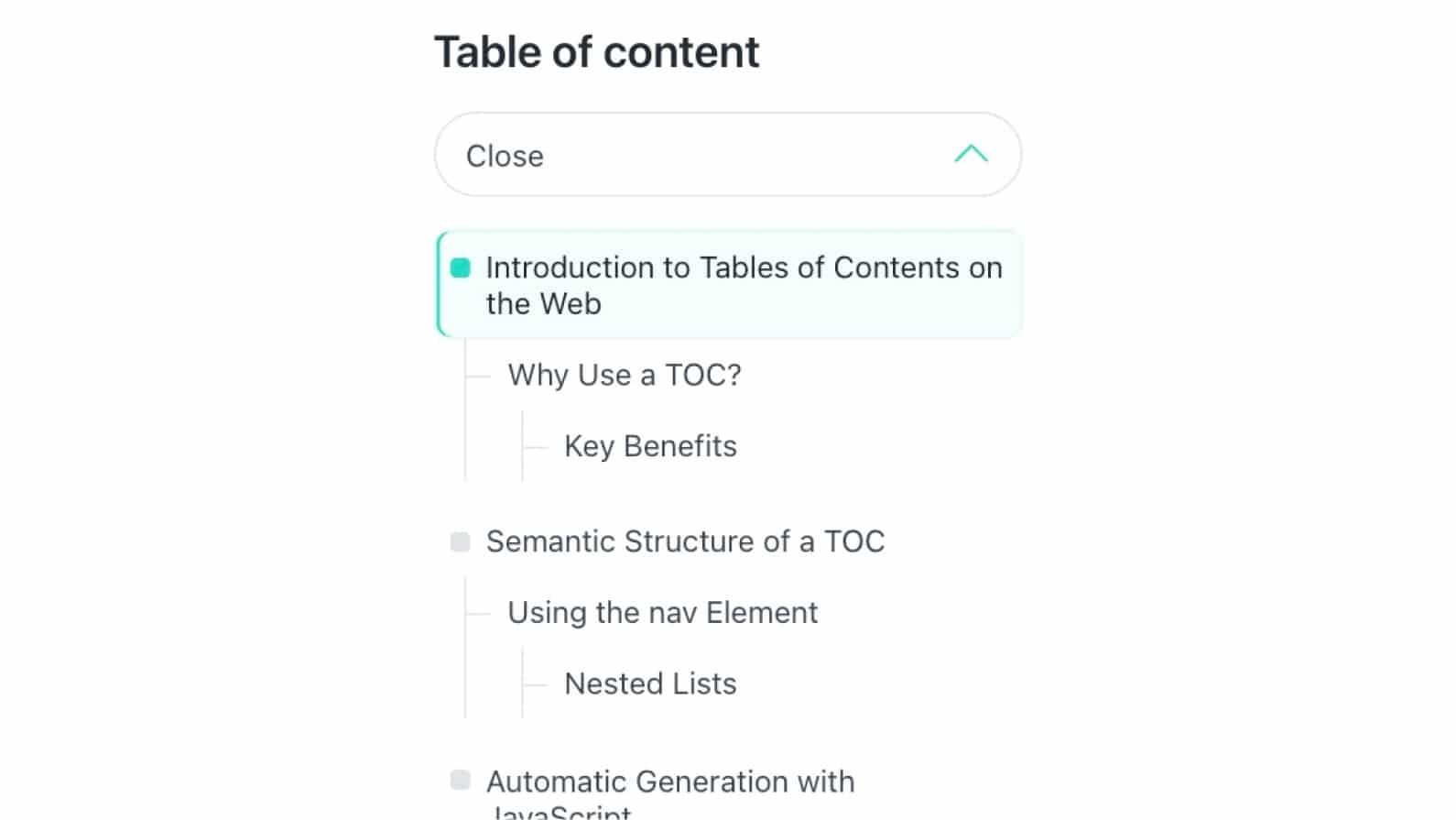Image resolution: width=1456 pixels, height=820 pixels.
Task: Go to the Key Benefits subsection
Action: point(650,446)
